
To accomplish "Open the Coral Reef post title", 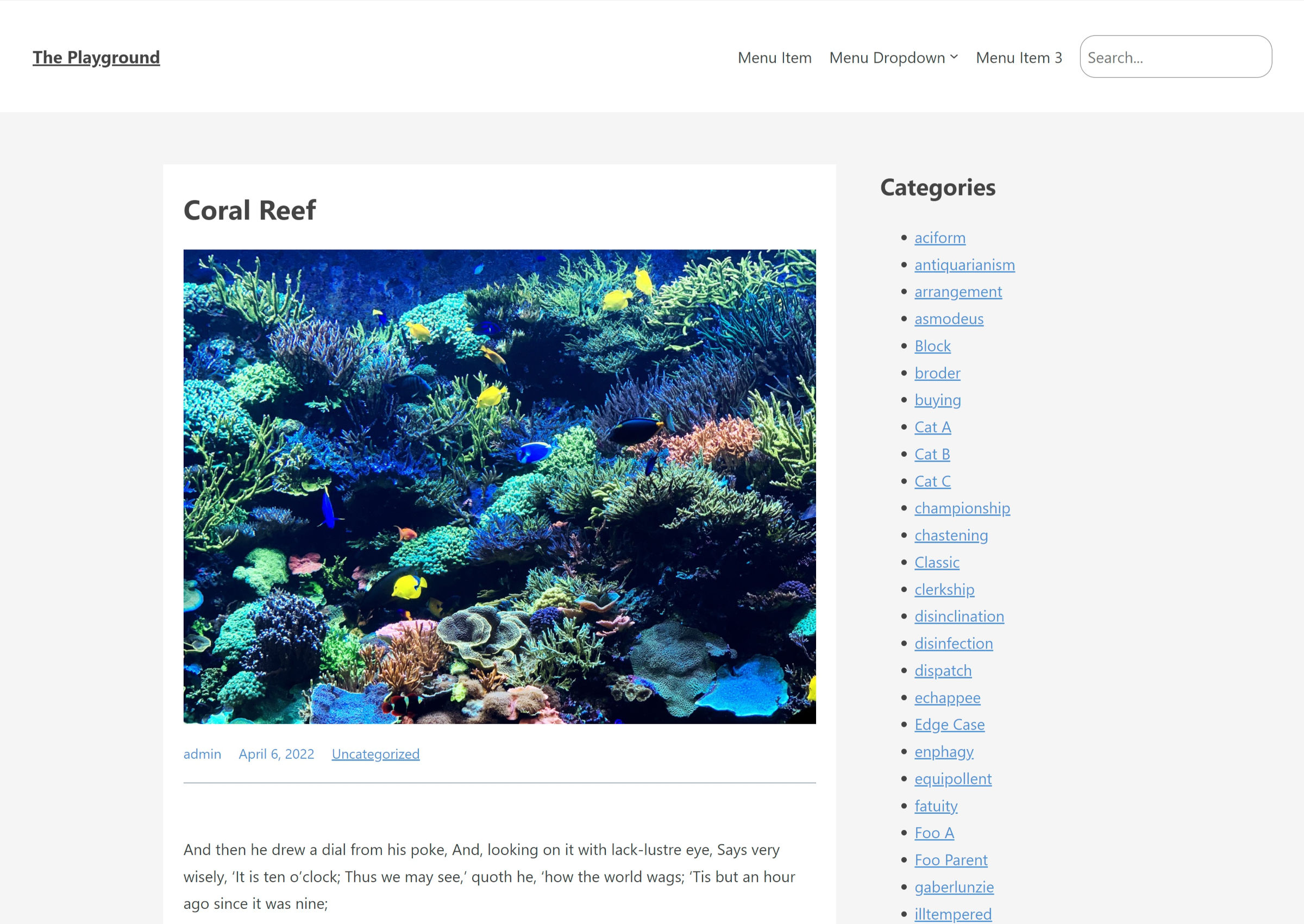I will pyautogui.click(x=249, y=210).
